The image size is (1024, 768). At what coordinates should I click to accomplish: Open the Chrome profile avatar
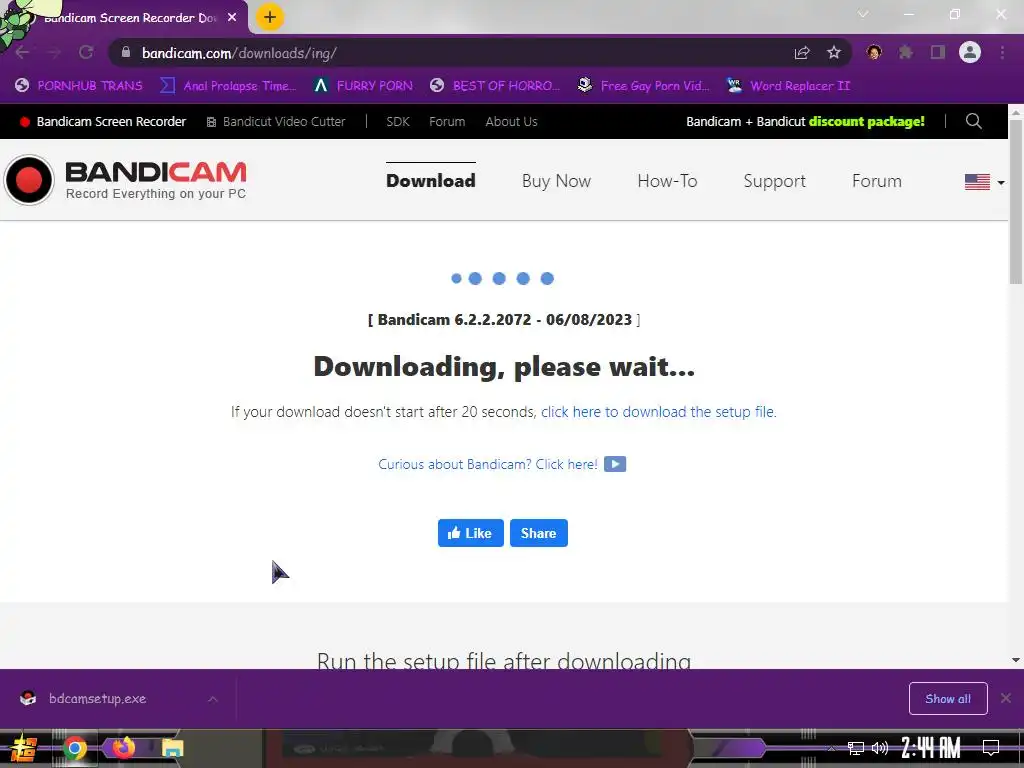[x=970, y=52]
